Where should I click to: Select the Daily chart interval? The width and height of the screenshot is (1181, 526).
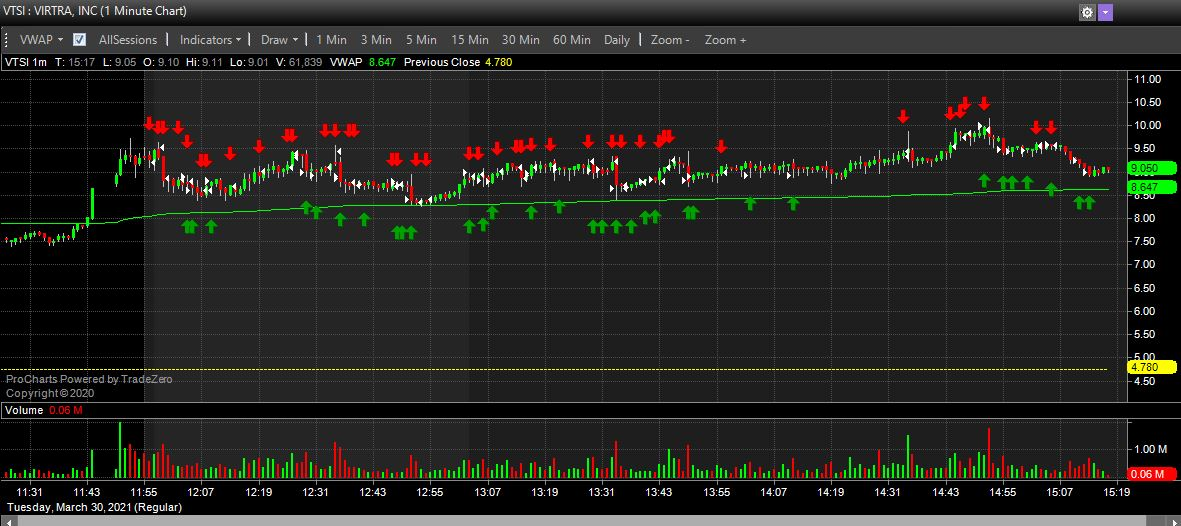pyautogui.click(x=617, y=40)
